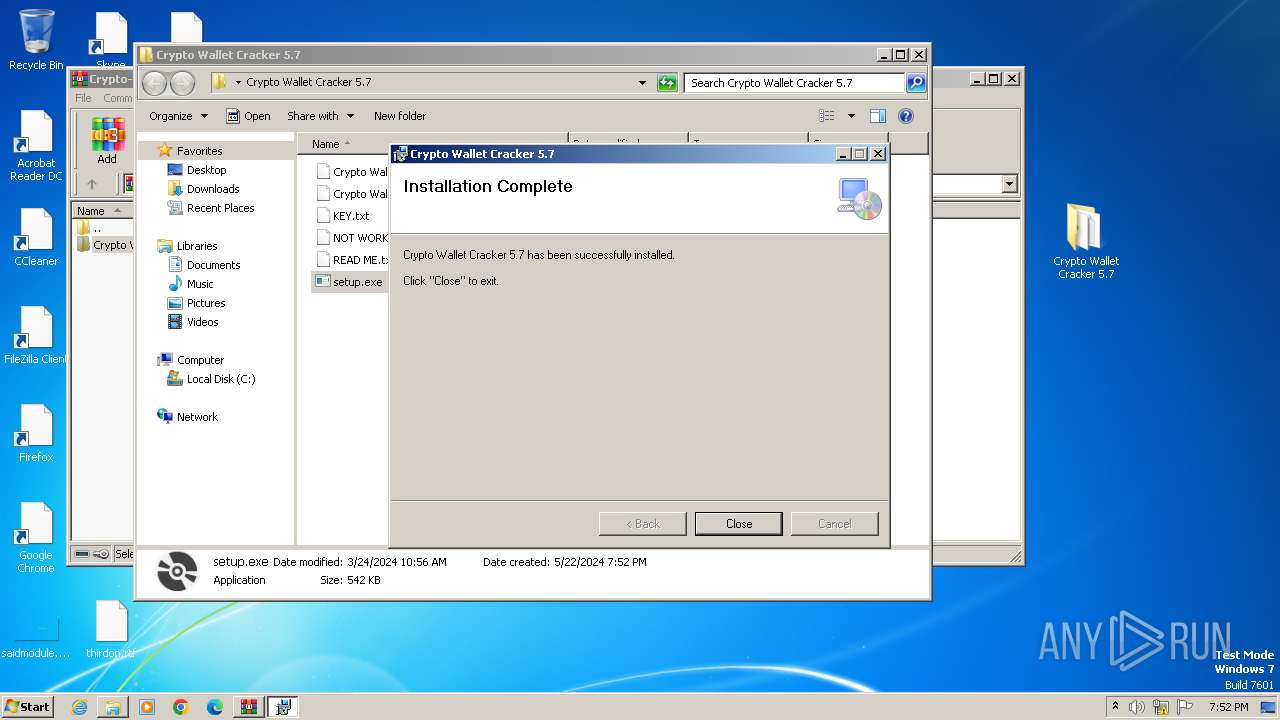Open the Share with dropdown menu
This screenshot has height=720, width=1280.
[x=320, y=116]
